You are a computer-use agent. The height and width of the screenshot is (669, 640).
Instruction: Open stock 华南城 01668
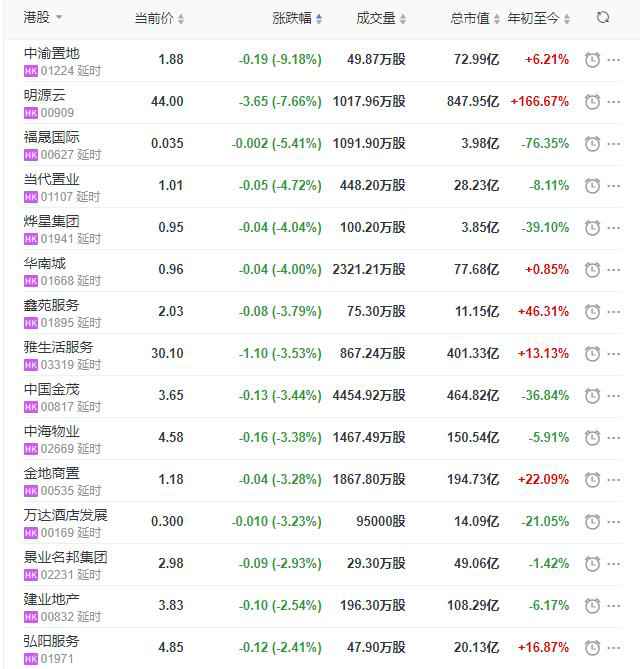pos(62,272)
